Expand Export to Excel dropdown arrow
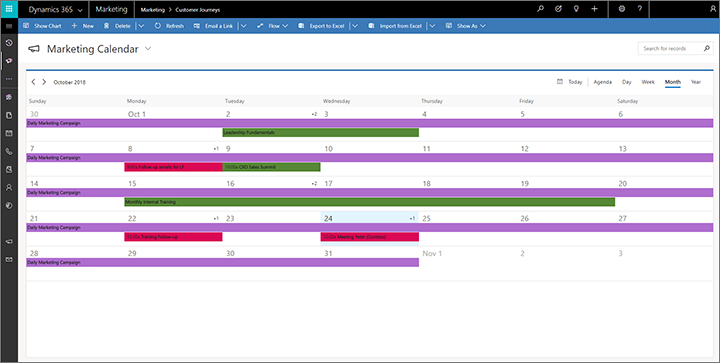 (355, 26)
